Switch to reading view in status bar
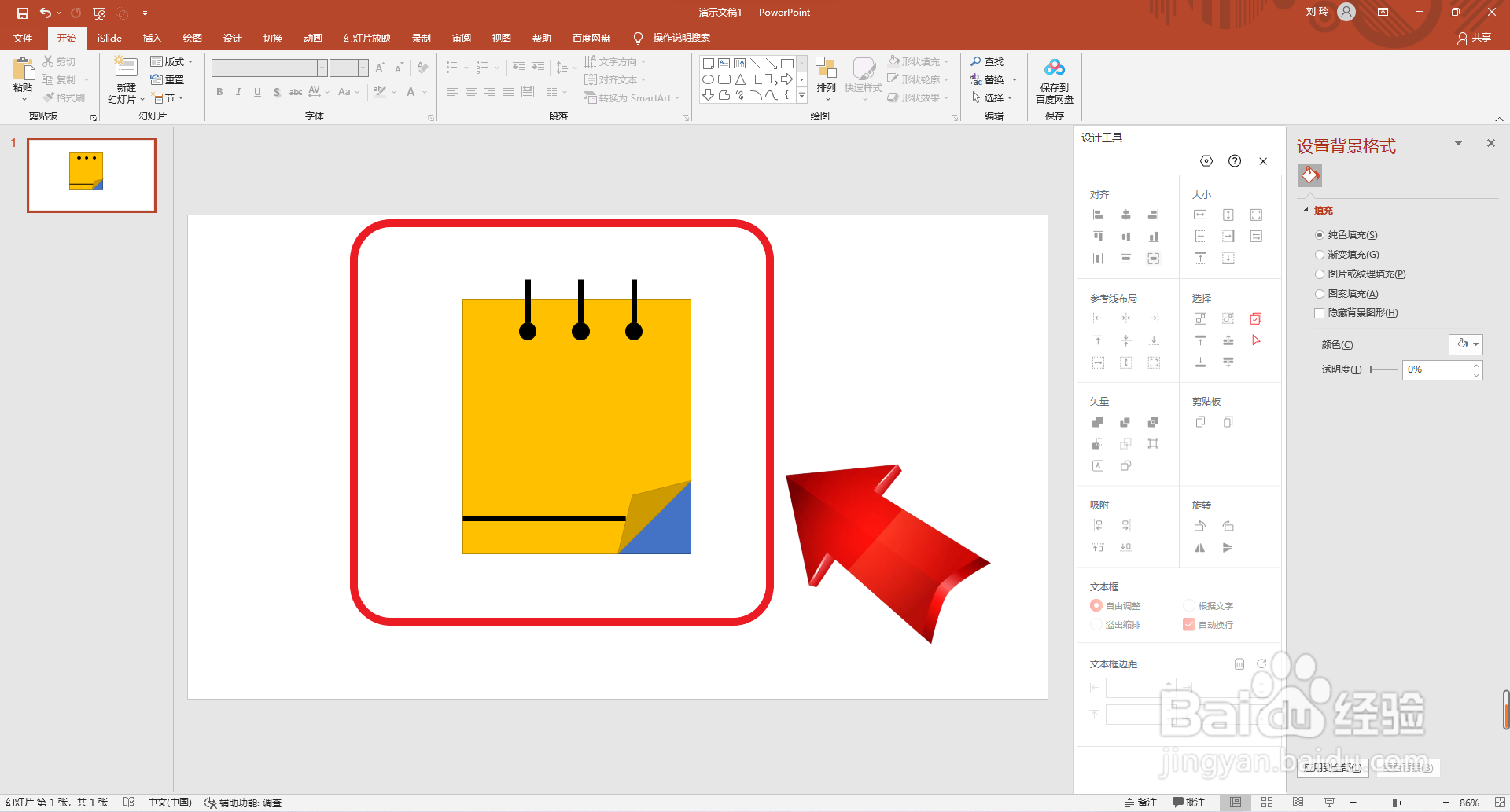 pos(1298,803)
